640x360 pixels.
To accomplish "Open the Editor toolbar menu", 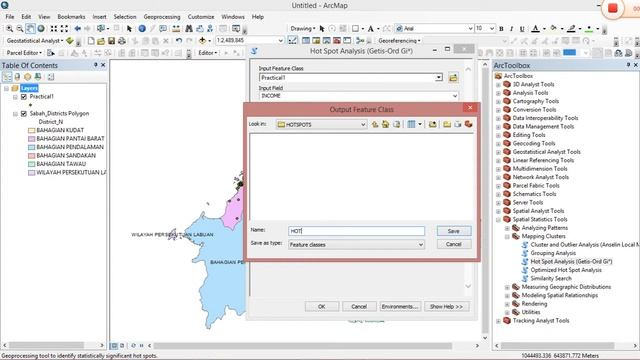I will click(207, 53).
